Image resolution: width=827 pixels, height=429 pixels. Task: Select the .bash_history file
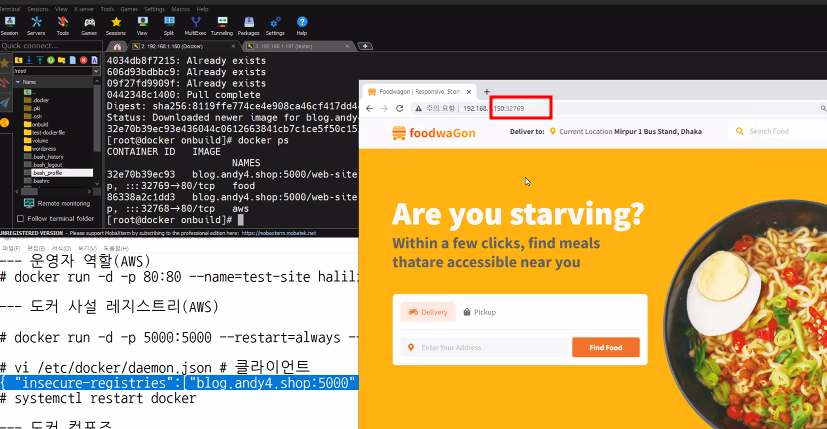pos(44,157)
